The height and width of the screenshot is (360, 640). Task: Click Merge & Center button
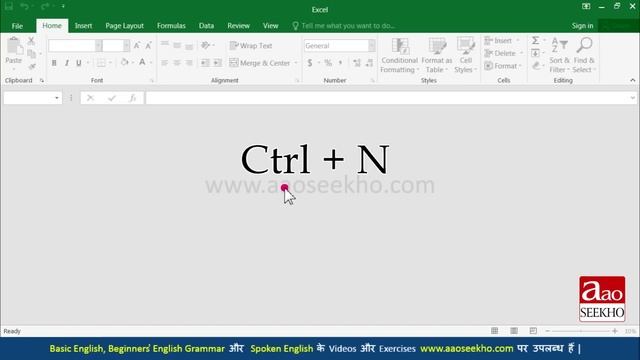pos(260,63)
